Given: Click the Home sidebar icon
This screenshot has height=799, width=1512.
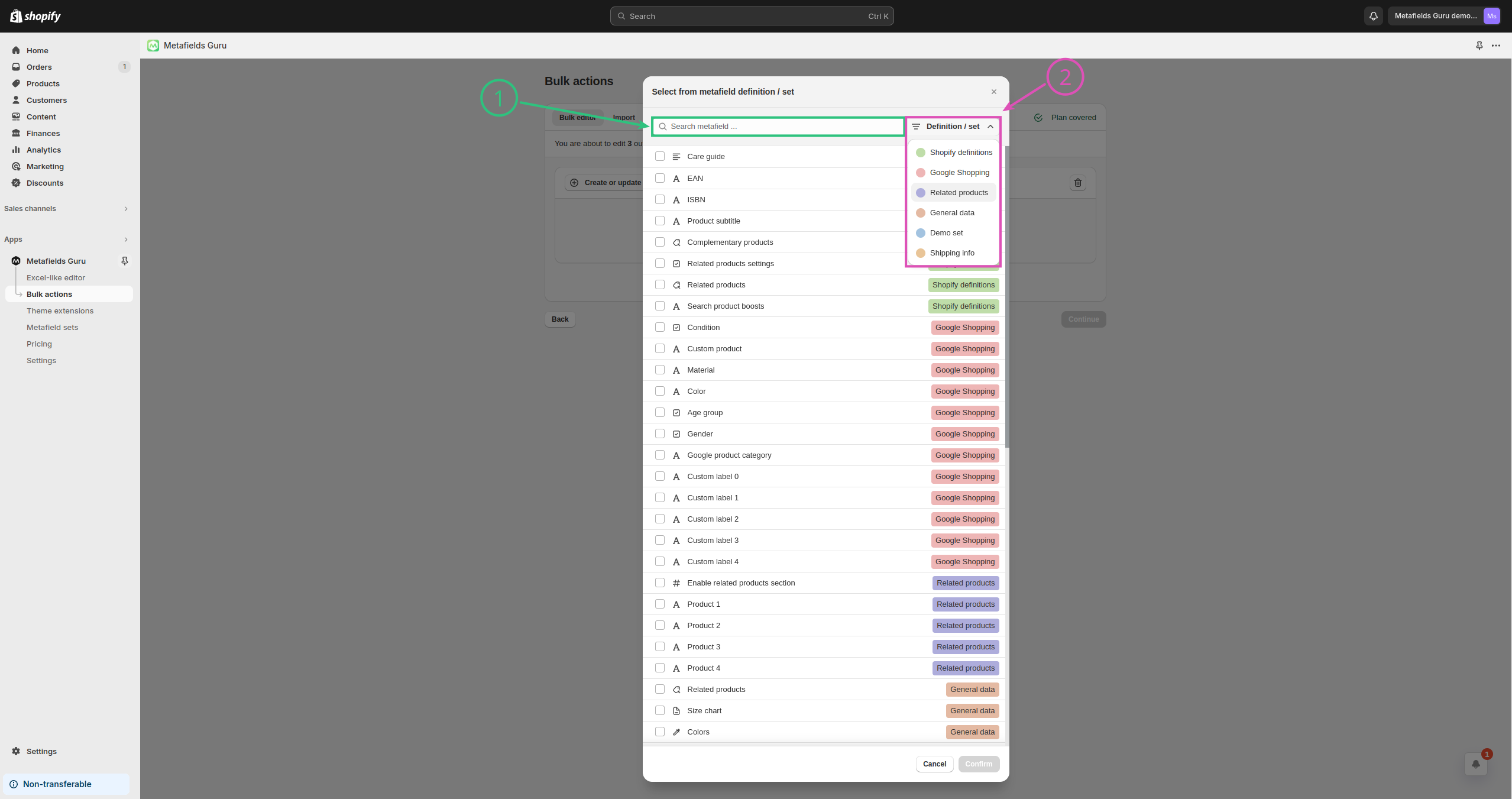Looking at the screenshot, I should coord(16,50).
